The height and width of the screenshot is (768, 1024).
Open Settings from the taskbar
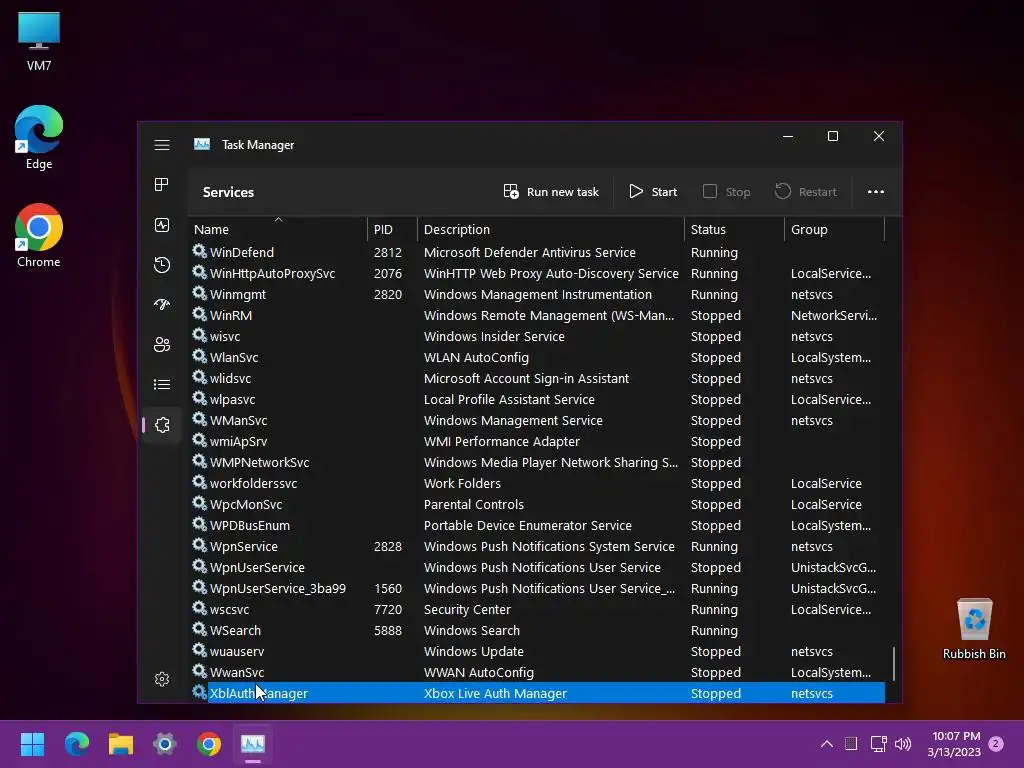pyautogui.click(x=165, y=744)
